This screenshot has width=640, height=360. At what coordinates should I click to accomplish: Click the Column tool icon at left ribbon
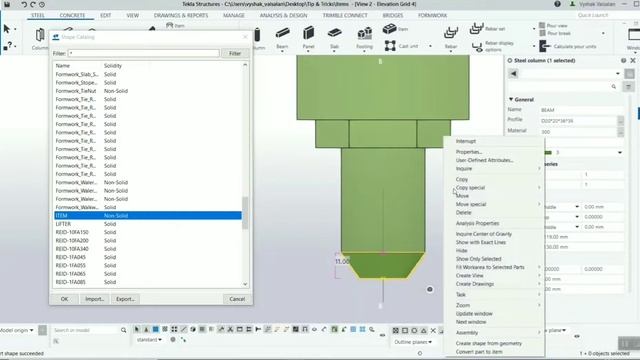[40, 35]
